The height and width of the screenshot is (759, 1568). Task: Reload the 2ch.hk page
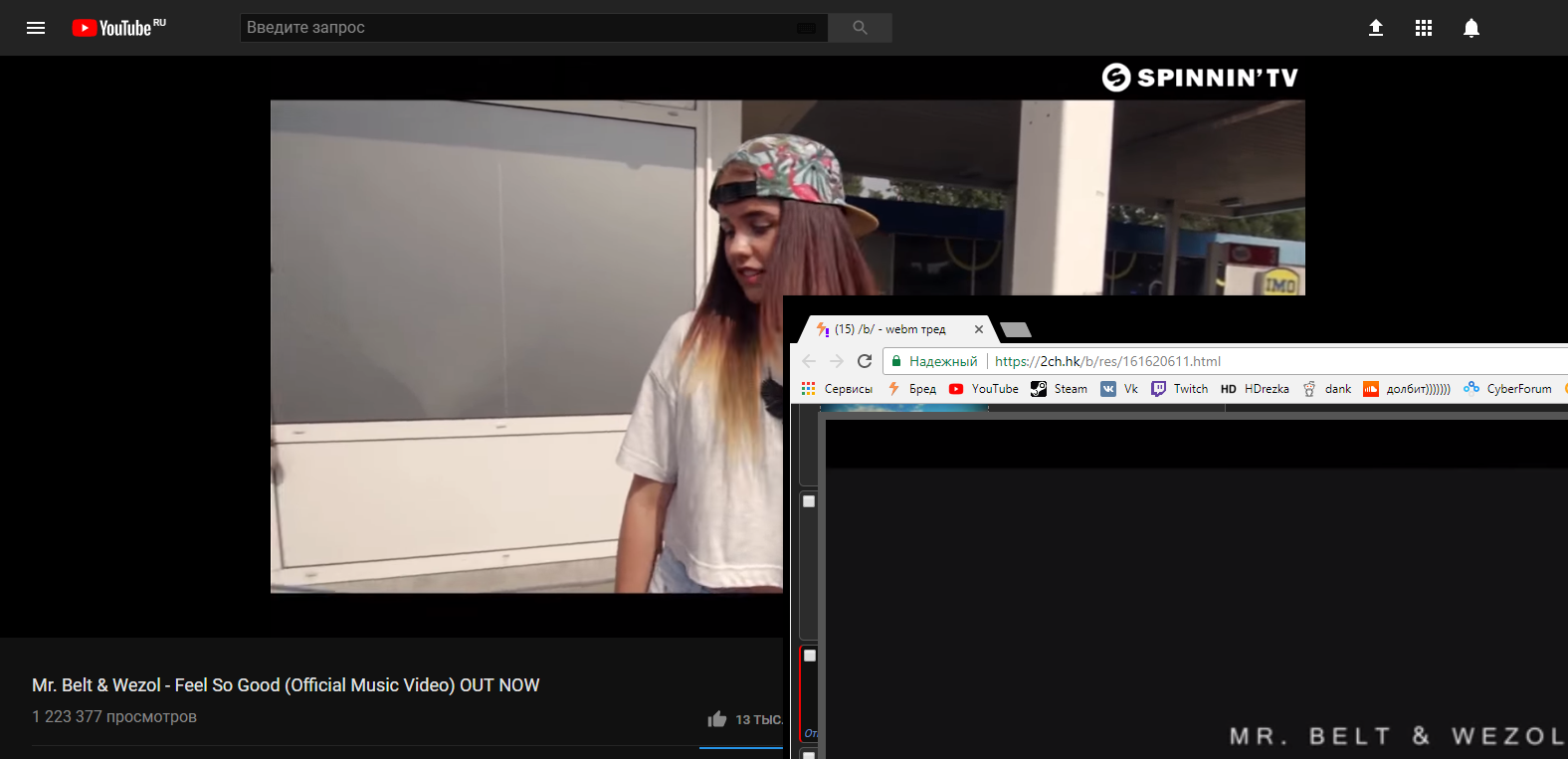(x=865, y=361)
